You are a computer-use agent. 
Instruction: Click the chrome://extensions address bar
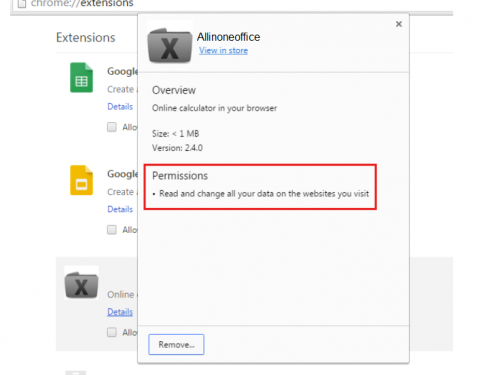click(233, 4)
